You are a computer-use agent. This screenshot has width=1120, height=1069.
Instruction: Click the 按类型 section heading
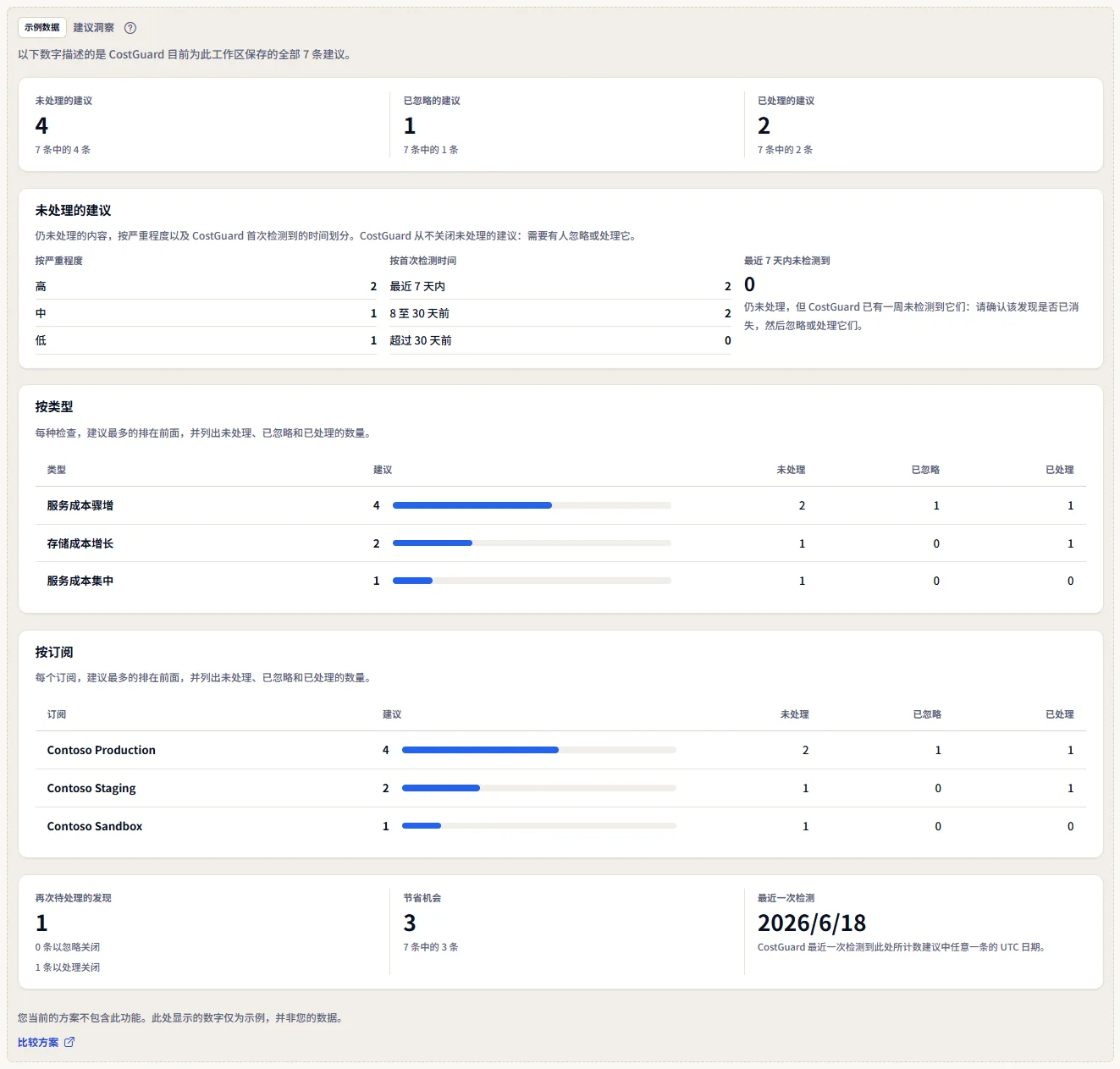pos(54,406)
